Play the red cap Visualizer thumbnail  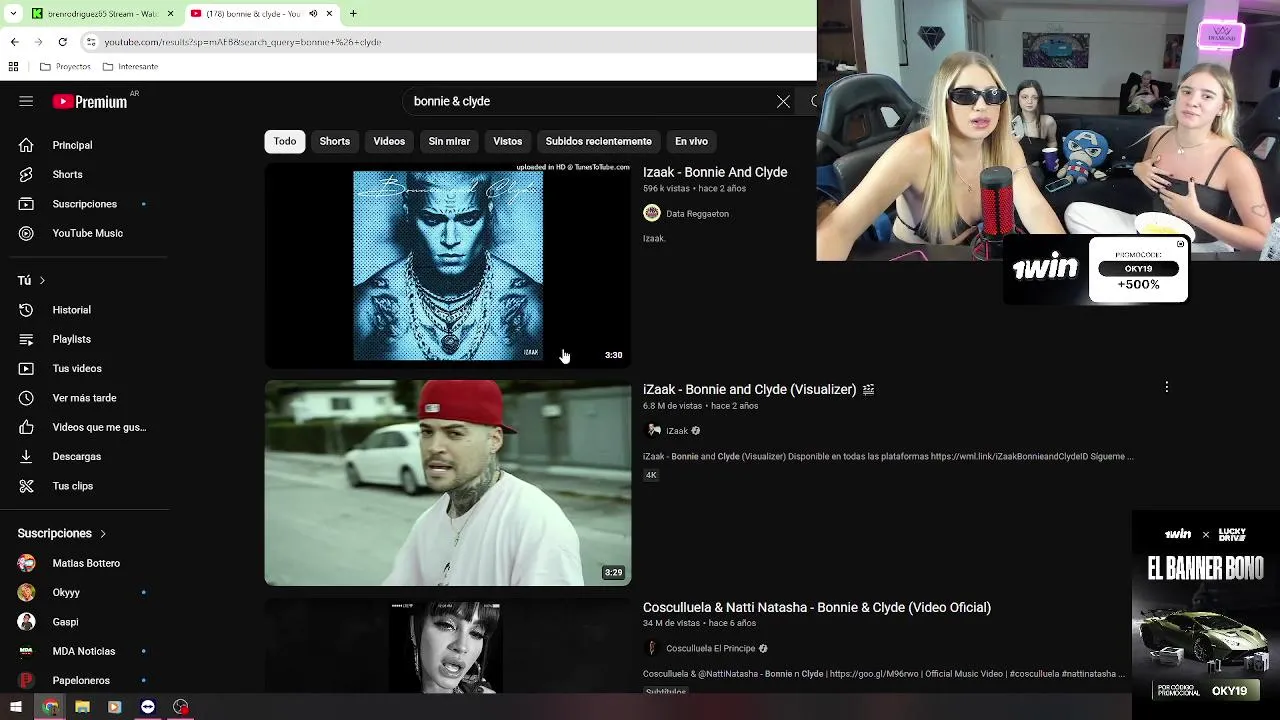pos(448,483)
